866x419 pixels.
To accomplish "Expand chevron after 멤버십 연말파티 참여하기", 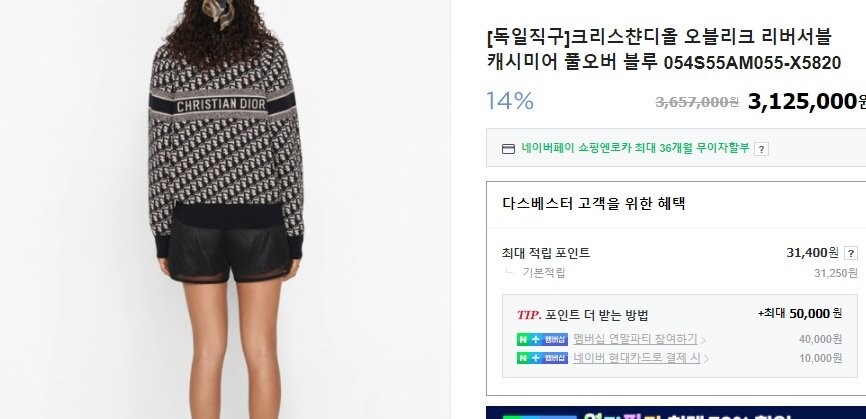I will pos(703,340).
